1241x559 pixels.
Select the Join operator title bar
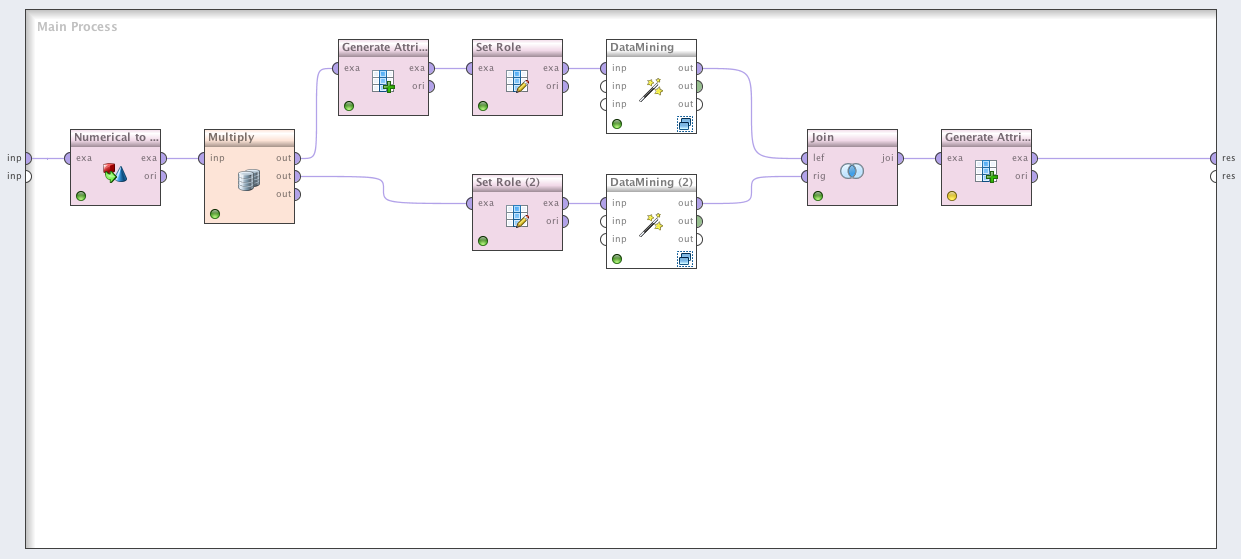coord(852,138)
